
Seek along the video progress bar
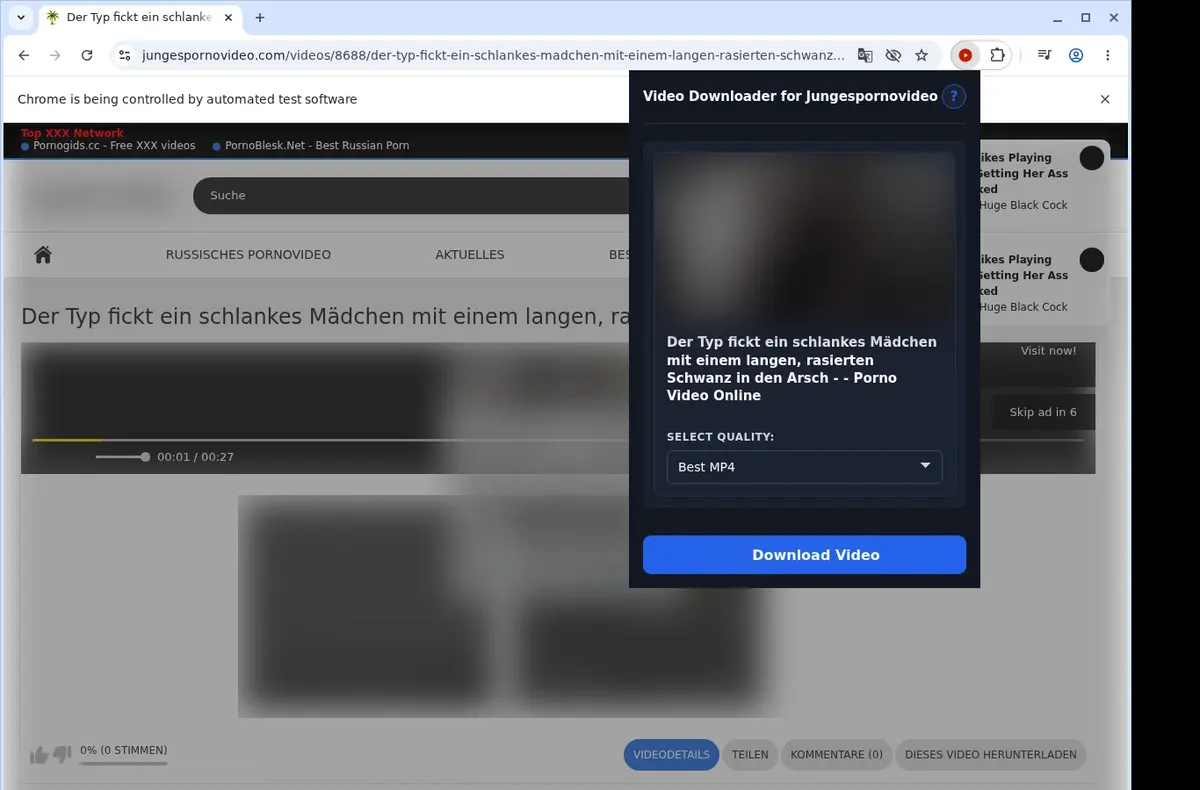pos(558,440)
